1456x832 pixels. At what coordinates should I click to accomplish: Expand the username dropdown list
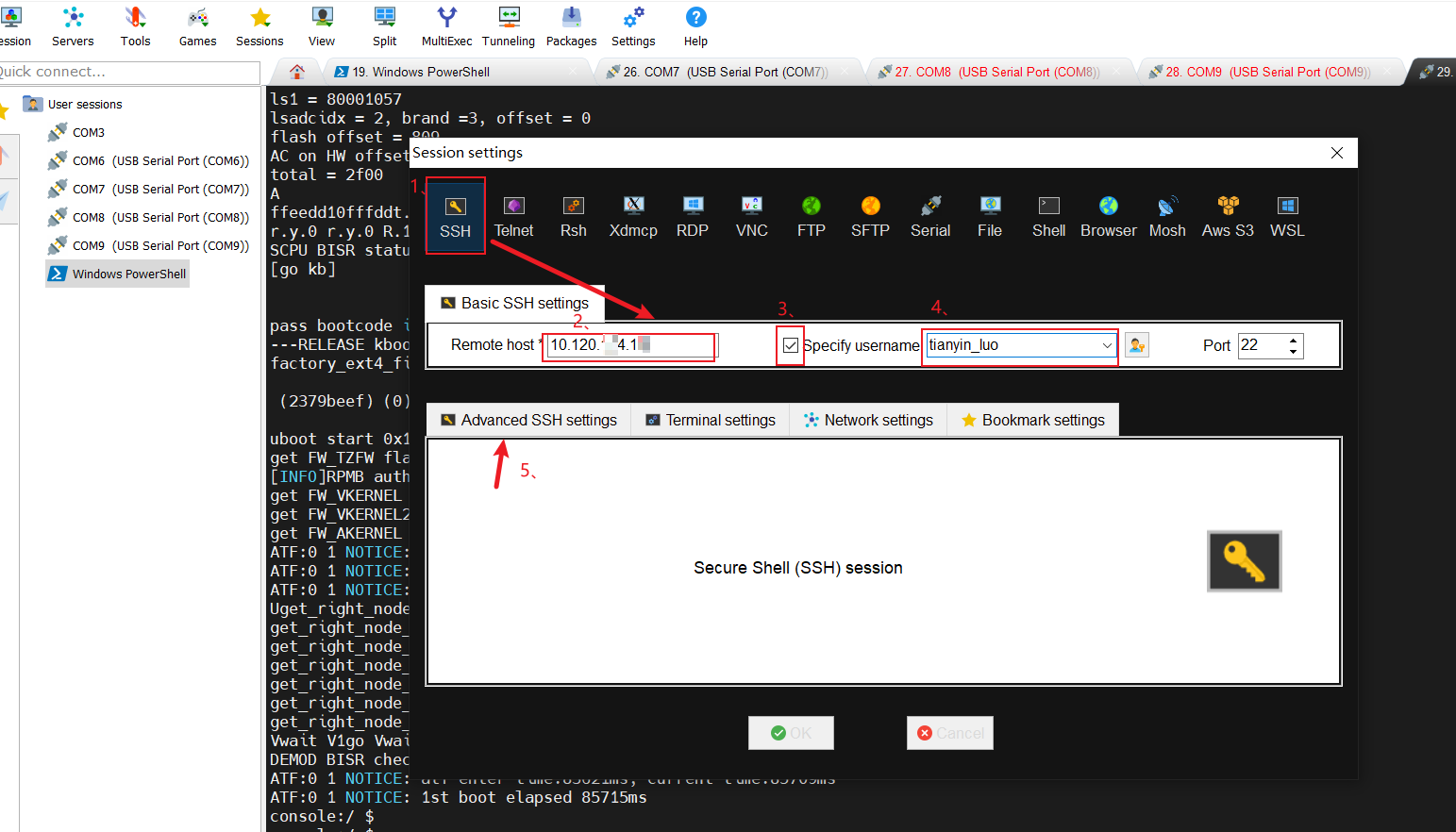click(x=1107, y=345)
